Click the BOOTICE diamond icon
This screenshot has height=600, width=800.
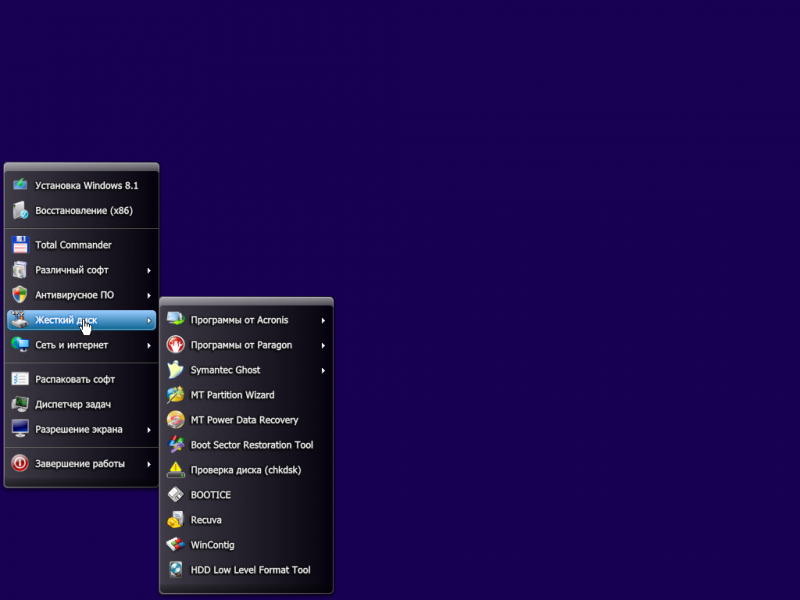click(176, 494)
